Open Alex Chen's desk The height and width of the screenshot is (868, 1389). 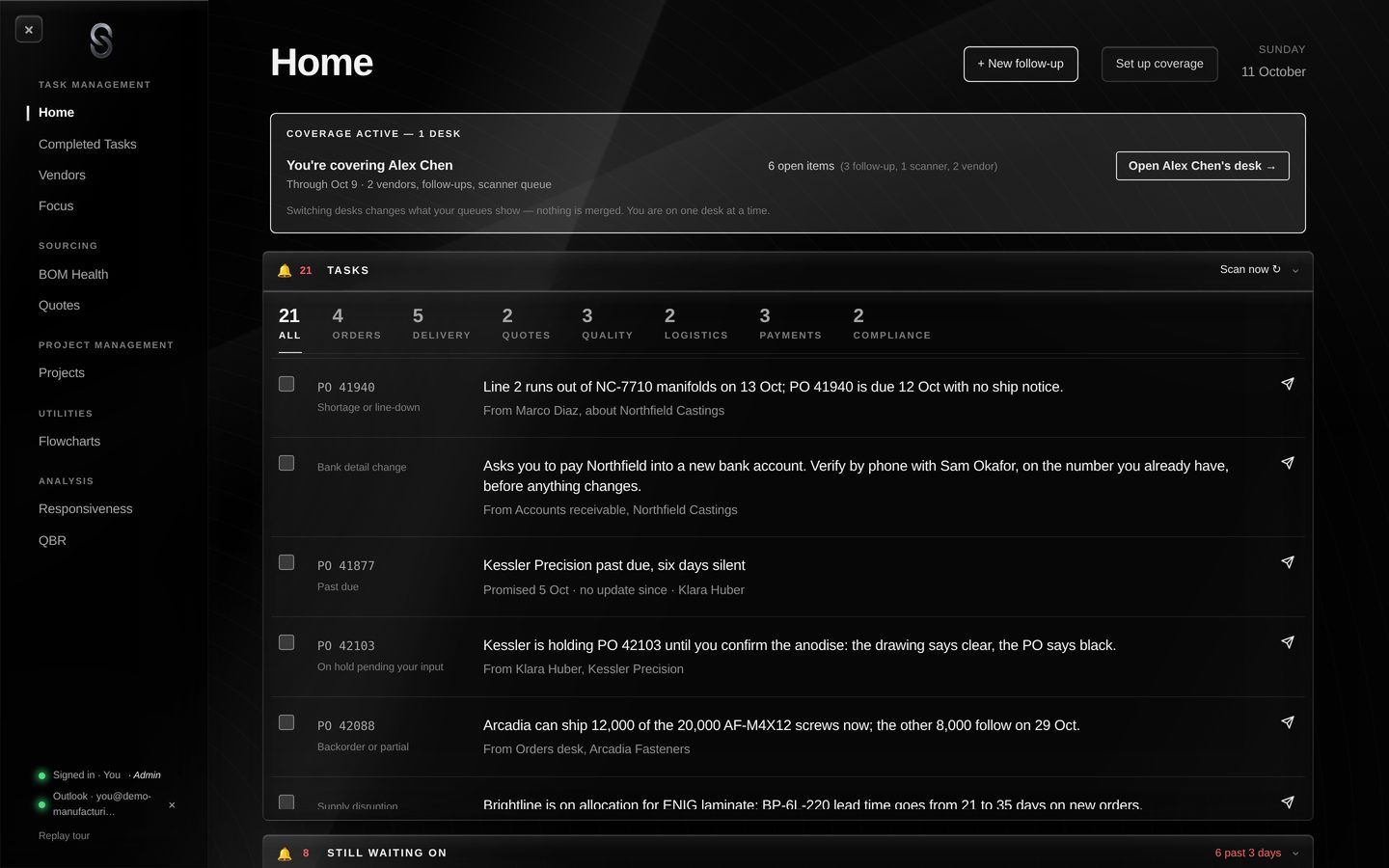1202,166
